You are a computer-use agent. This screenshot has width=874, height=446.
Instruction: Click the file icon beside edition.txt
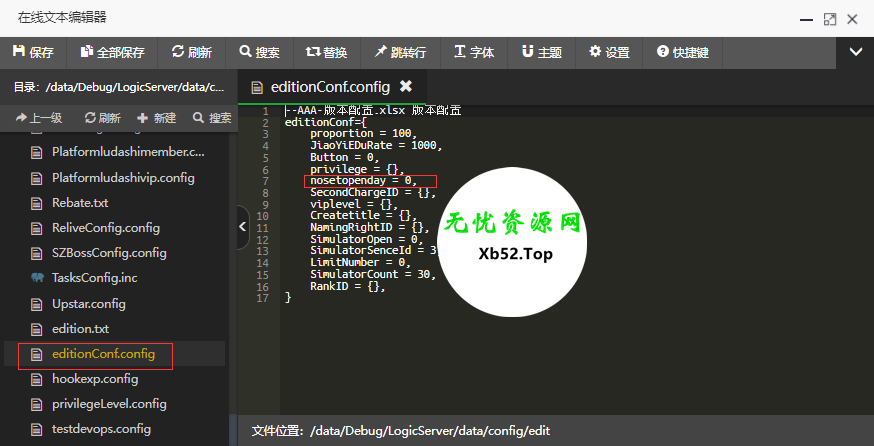click(37, 329)
